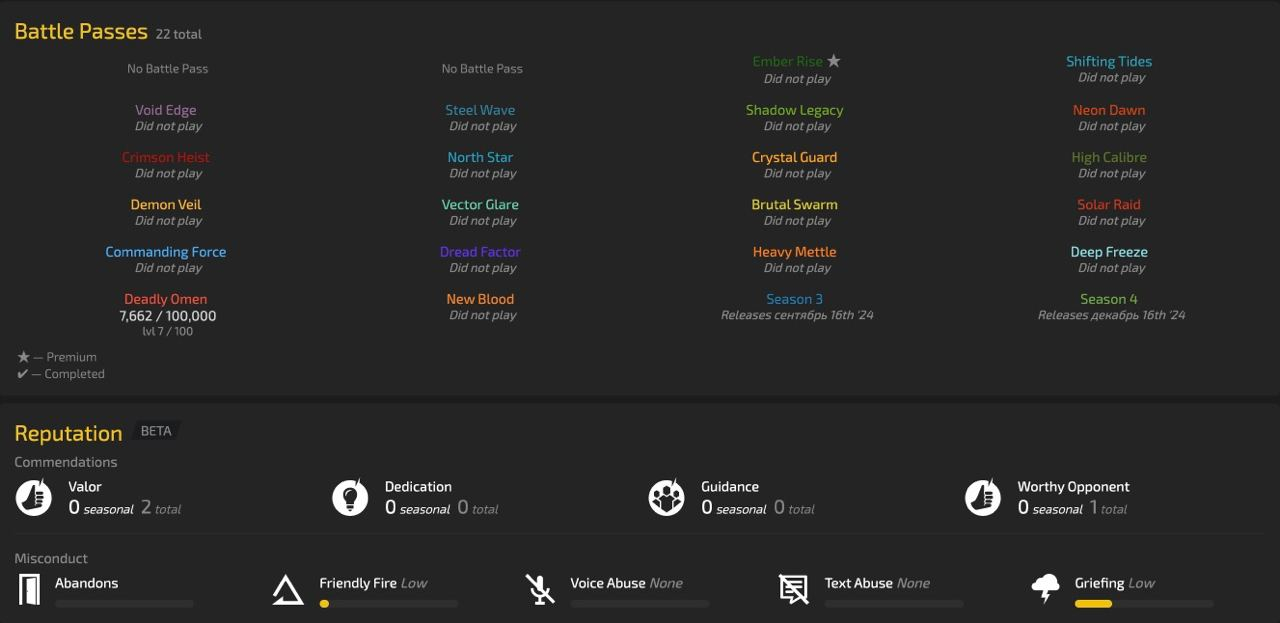Click the Worthy Opponent commendation label
The height and width of the screenshot is (623, 1280).
tap(1074, 487)
